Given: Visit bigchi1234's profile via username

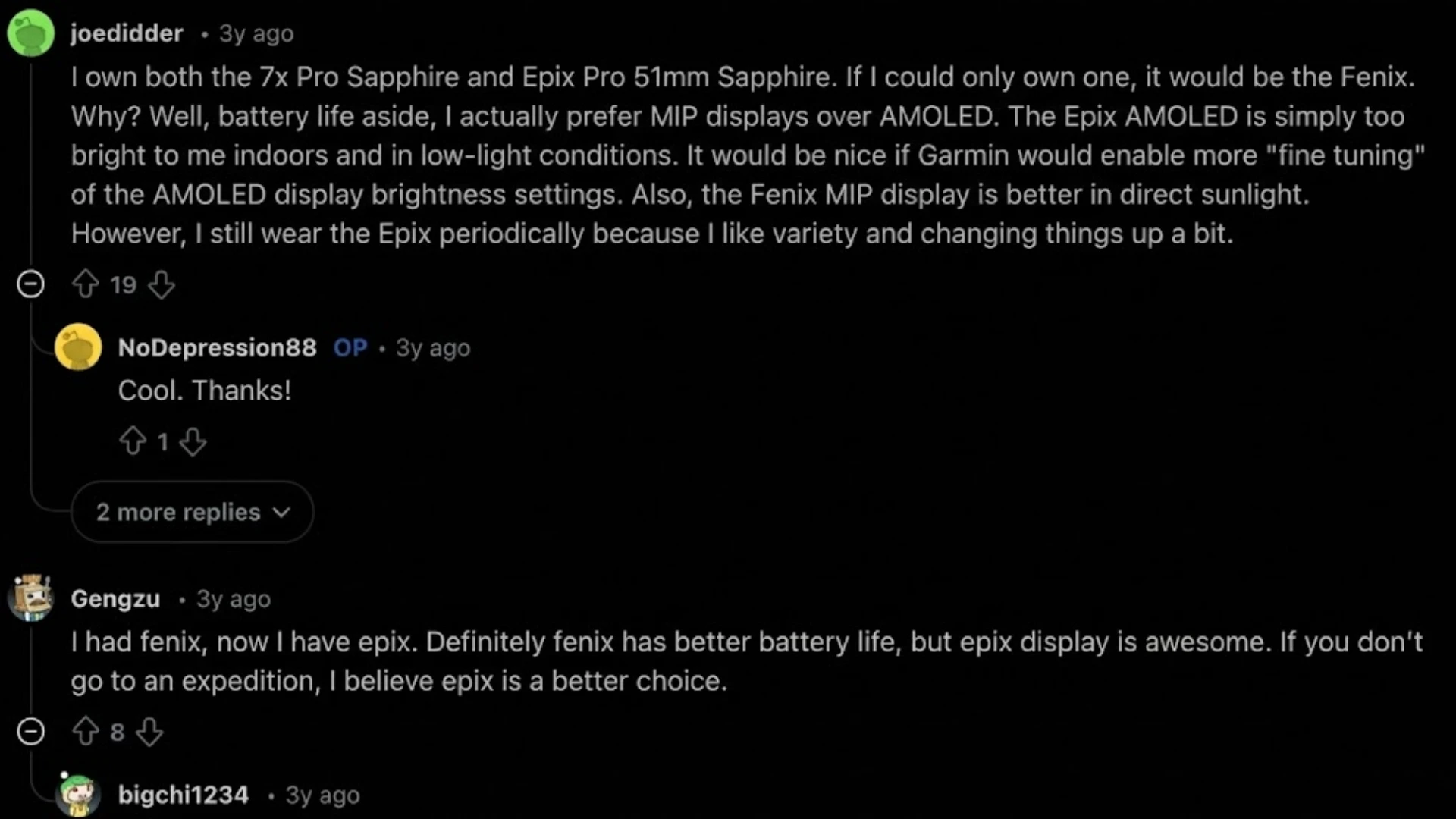Looking at the screenshot, I should 183,795.
